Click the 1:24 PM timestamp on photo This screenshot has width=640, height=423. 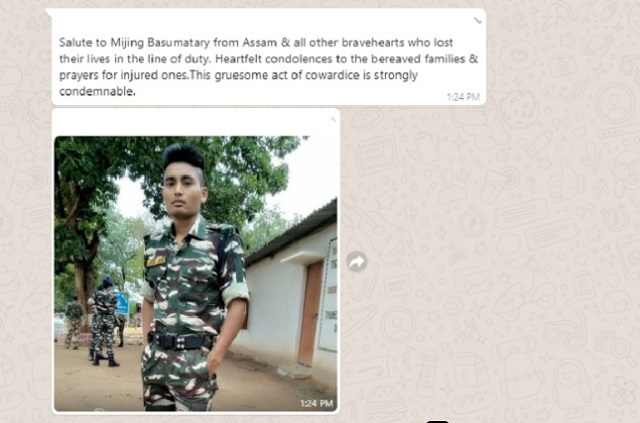pyautogui.click(x=317, y=403)
